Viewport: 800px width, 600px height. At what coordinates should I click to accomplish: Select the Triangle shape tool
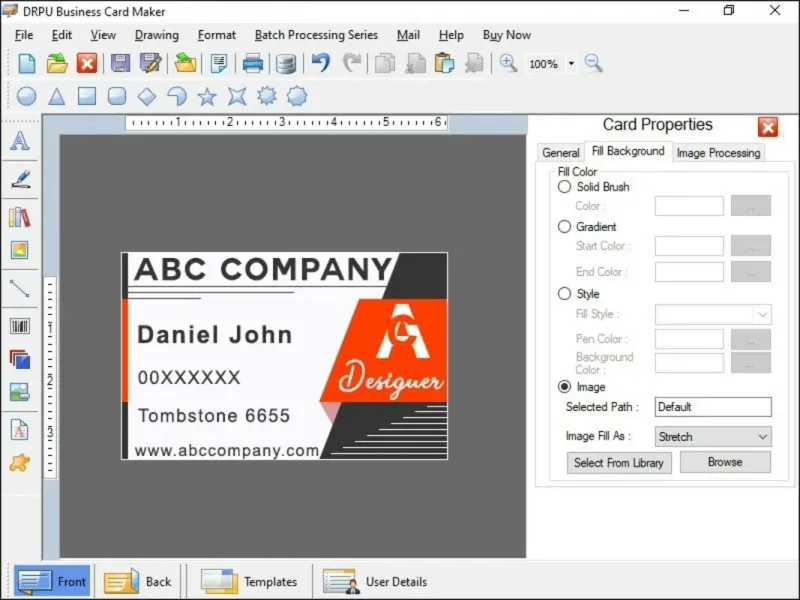pos(57,96)
